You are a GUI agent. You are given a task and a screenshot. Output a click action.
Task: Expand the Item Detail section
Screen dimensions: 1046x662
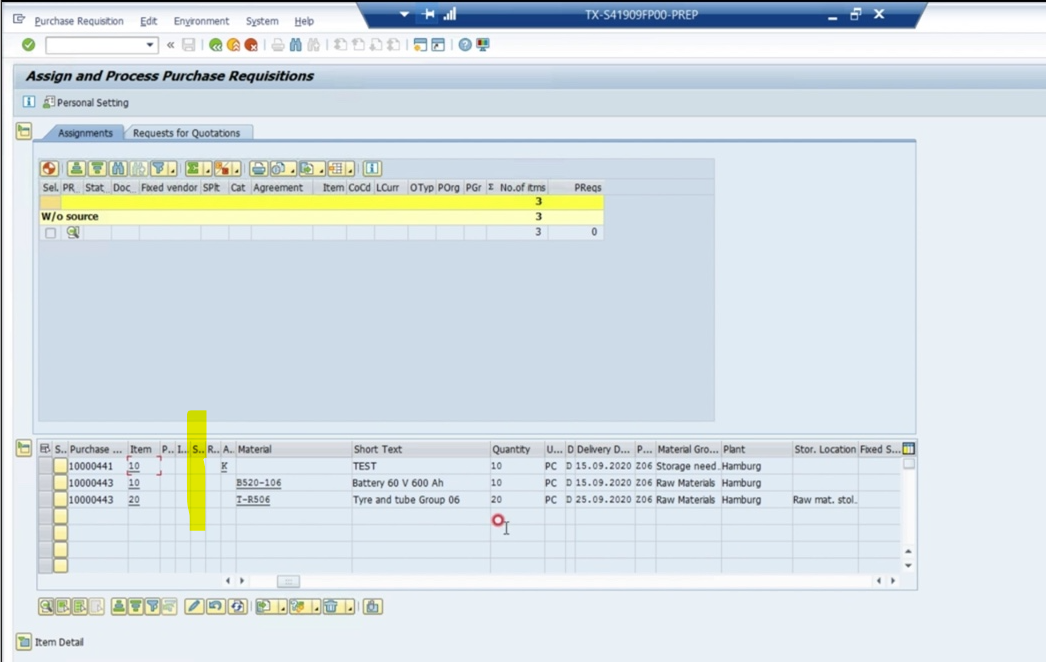(x=24, y=642)
